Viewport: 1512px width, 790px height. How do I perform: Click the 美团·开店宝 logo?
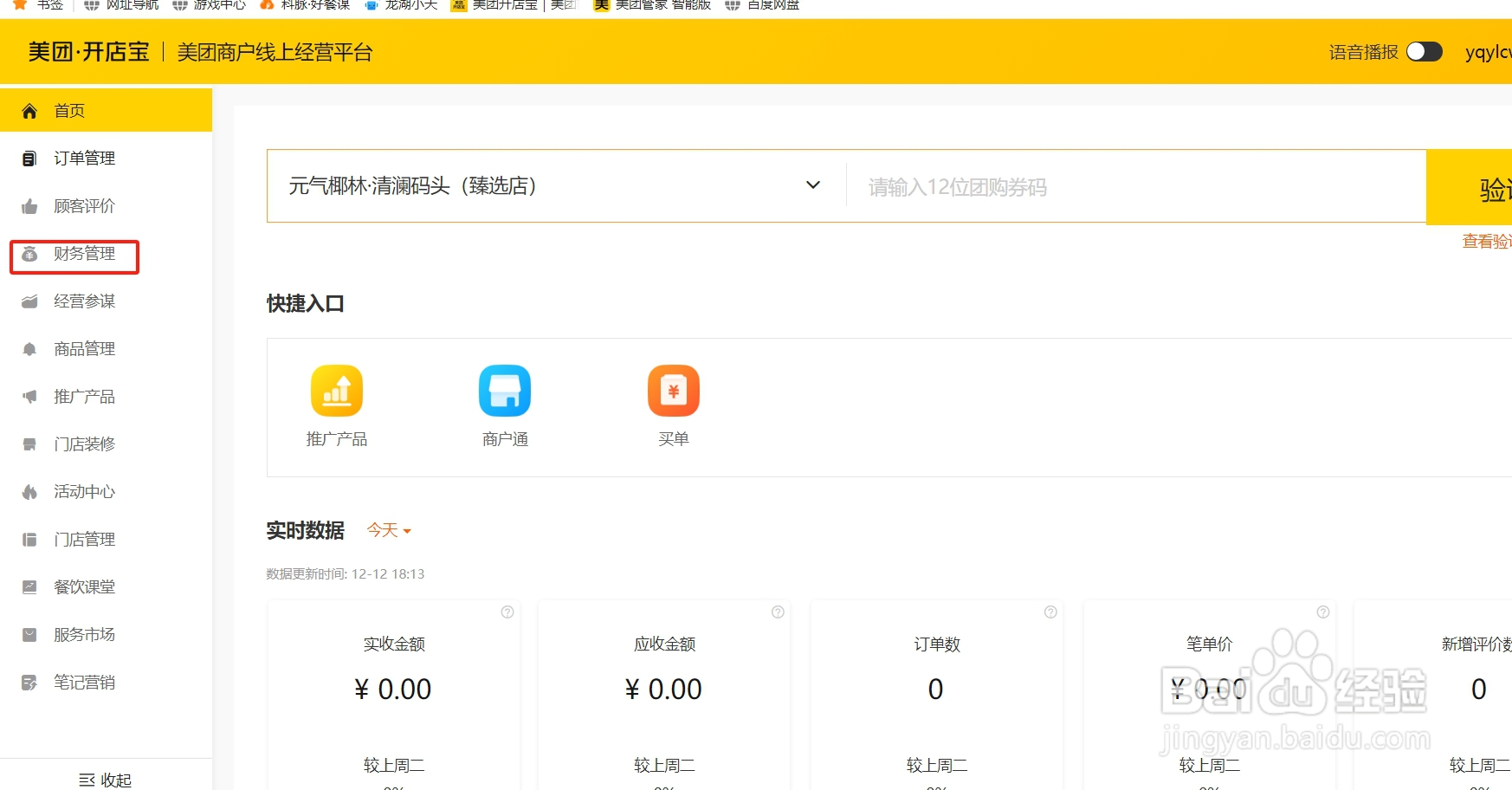pyautogui.click(x=88, y=52)
